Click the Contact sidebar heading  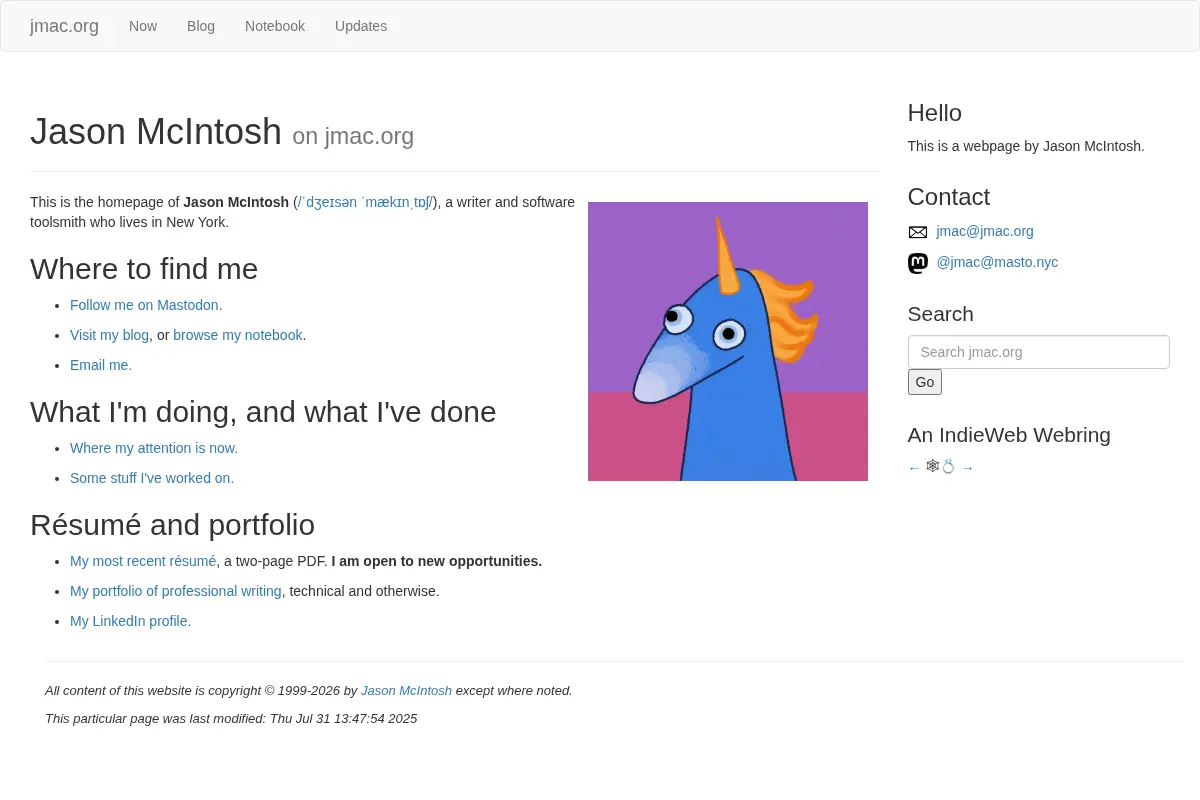coord(949,197)
